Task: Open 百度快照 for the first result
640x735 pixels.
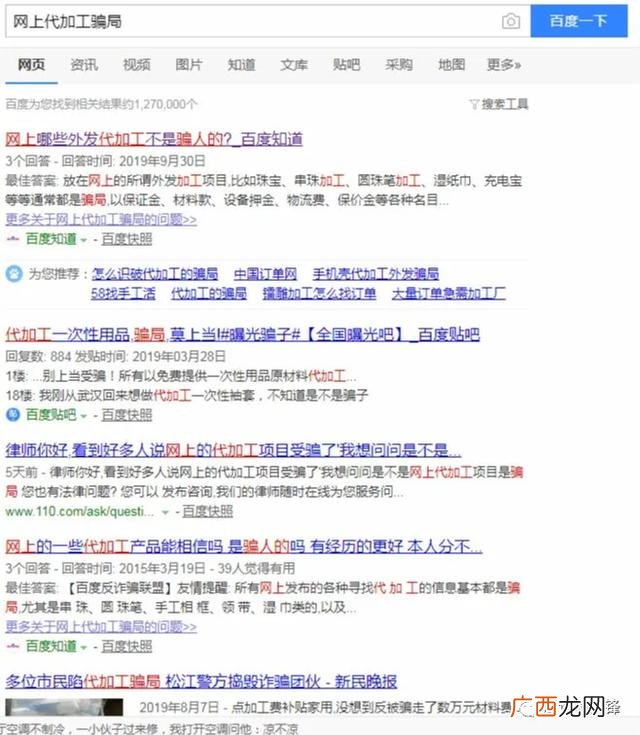Action: pos(127,239)
